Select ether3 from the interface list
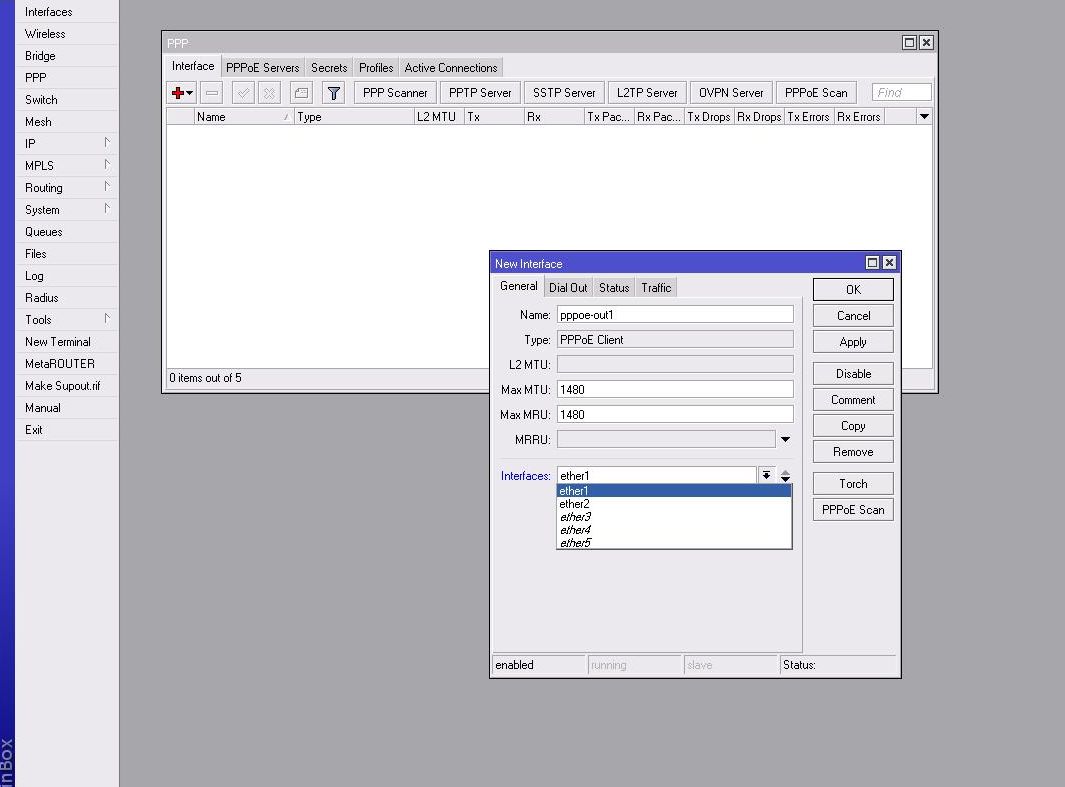The image size is (1065, 787). click(x=674, y=517)
